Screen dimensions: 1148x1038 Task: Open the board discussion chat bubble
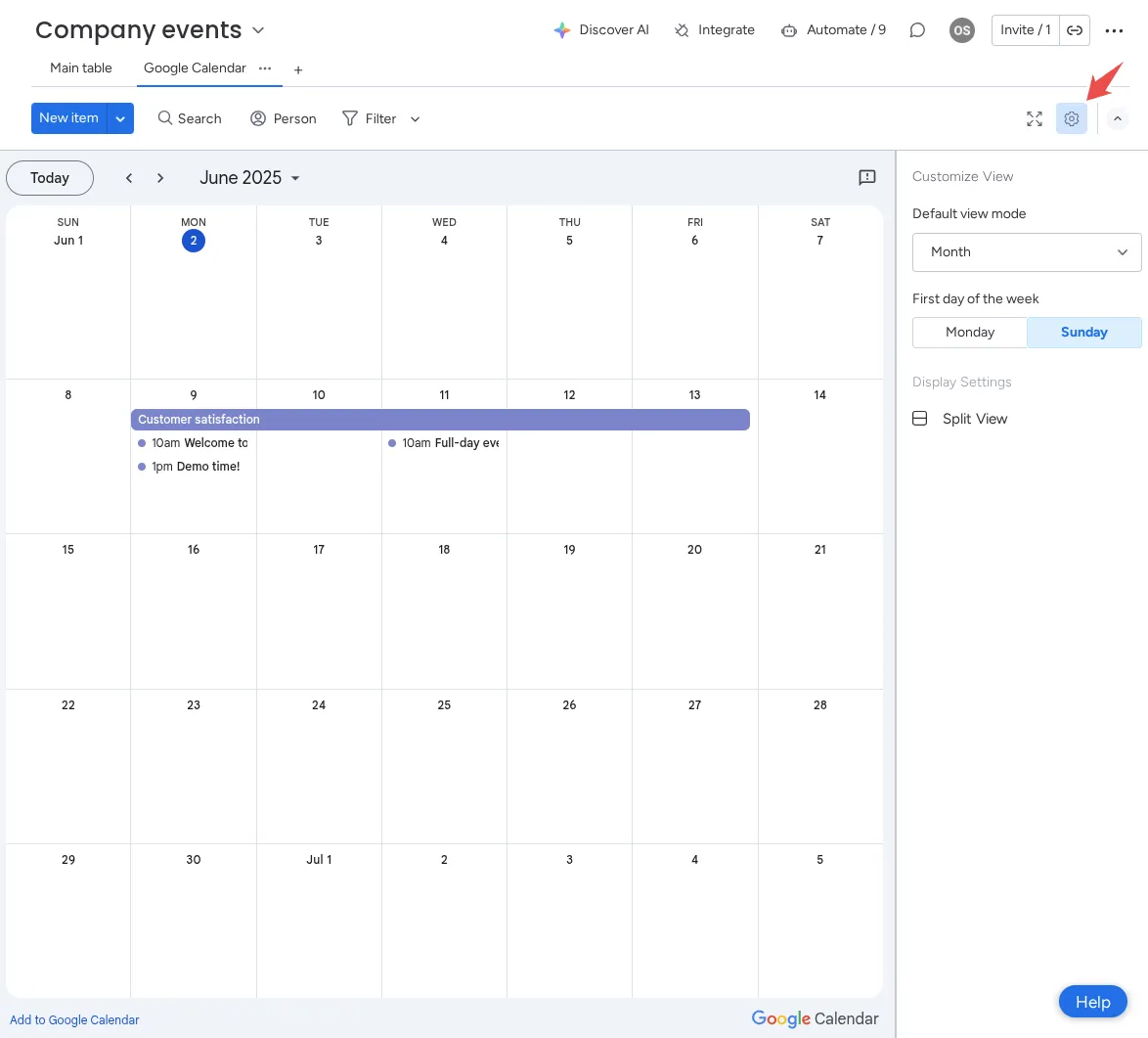(x=916, y=30)
